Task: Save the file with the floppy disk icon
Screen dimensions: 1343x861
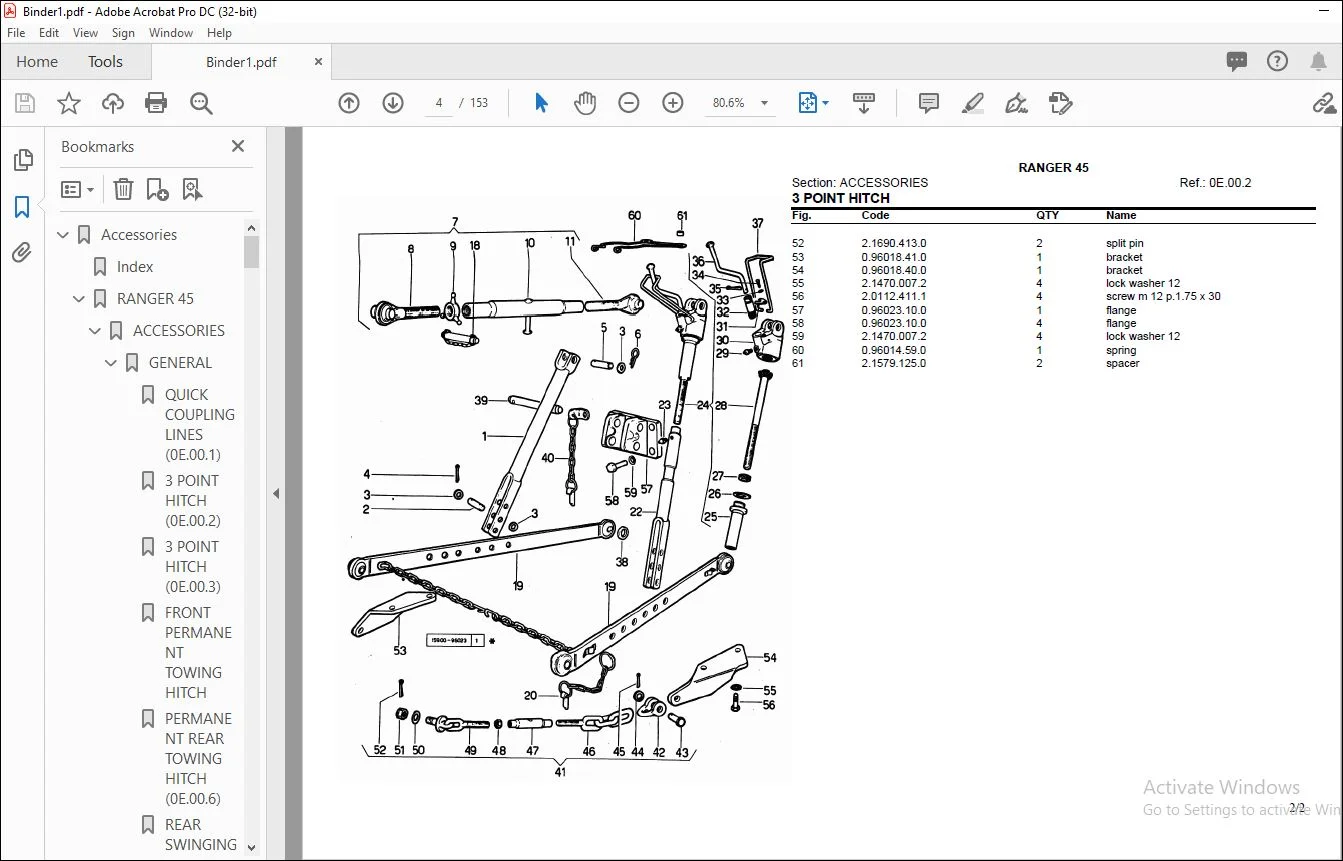Action: pos(25,103)
